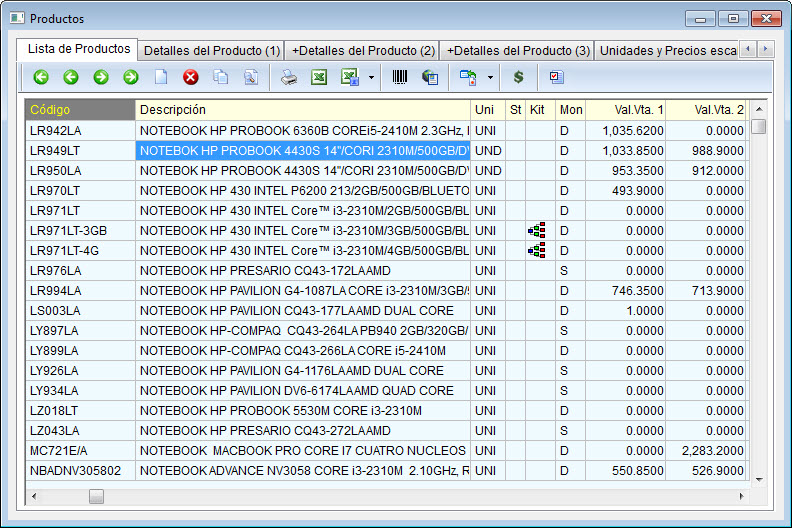
Task: Go to first record green arrow
Action: click(x=41, y=77)
